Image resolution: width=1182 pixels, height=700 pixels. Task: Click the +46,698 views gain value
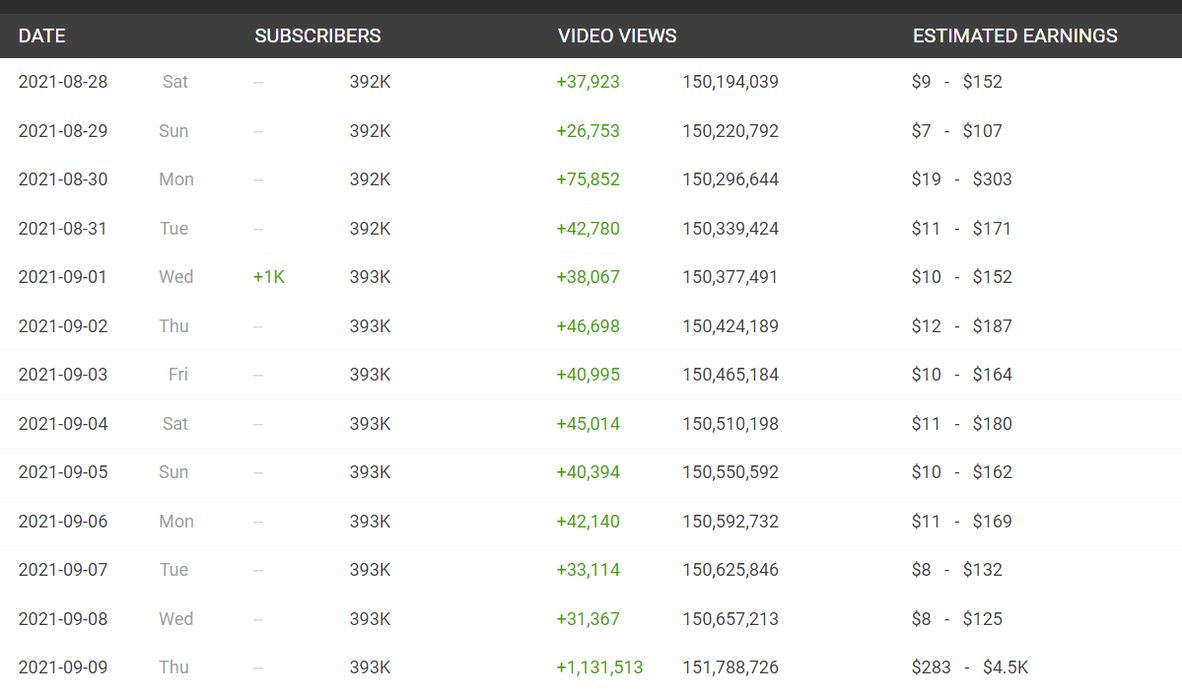click(x=588, y=326)
